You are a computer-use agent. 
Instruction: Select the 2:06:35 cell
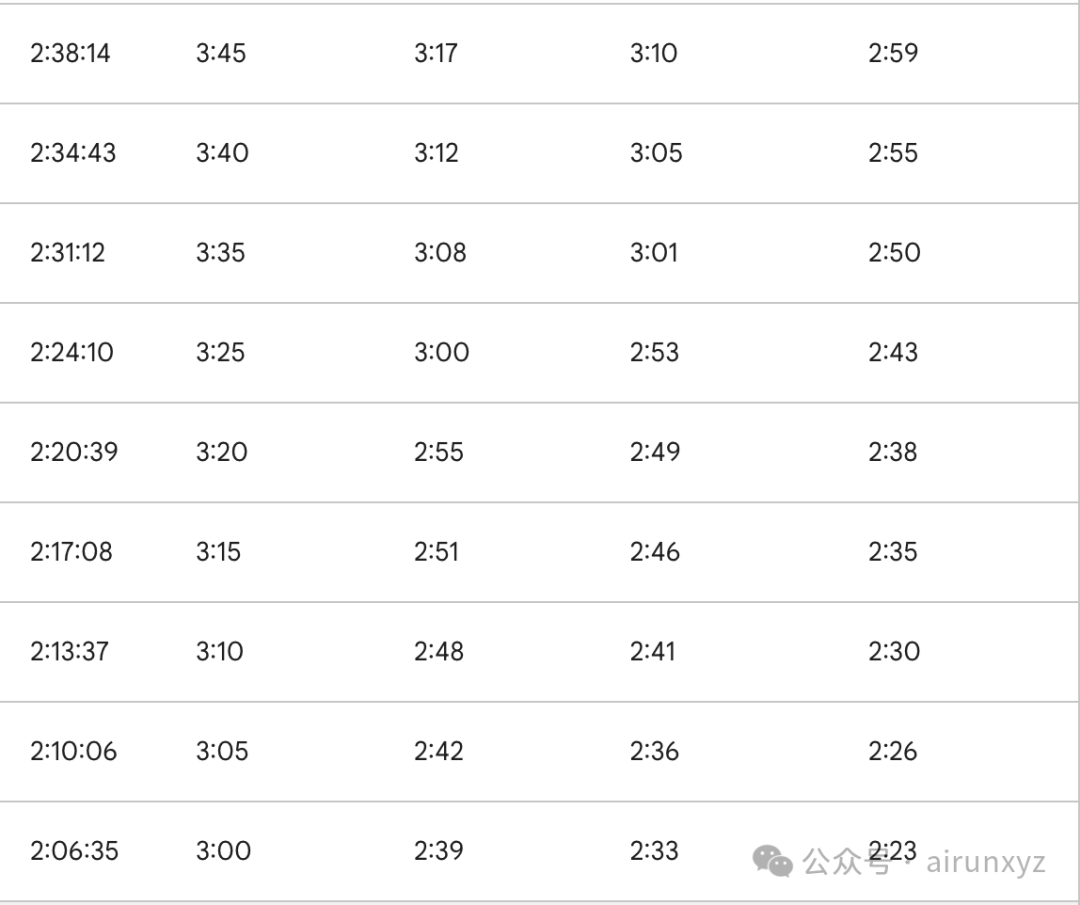[x=74, y=851]
